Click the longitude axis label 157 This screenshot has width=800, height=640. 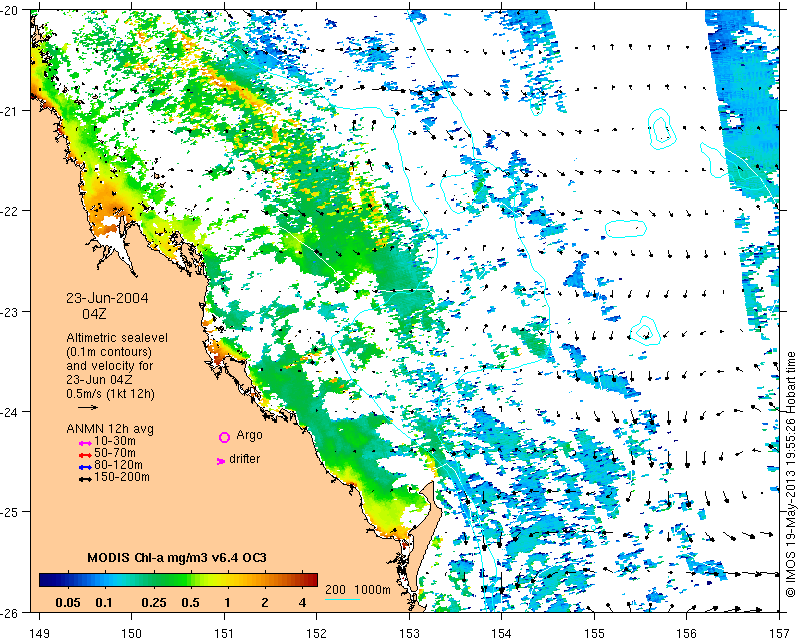point(779,633)
